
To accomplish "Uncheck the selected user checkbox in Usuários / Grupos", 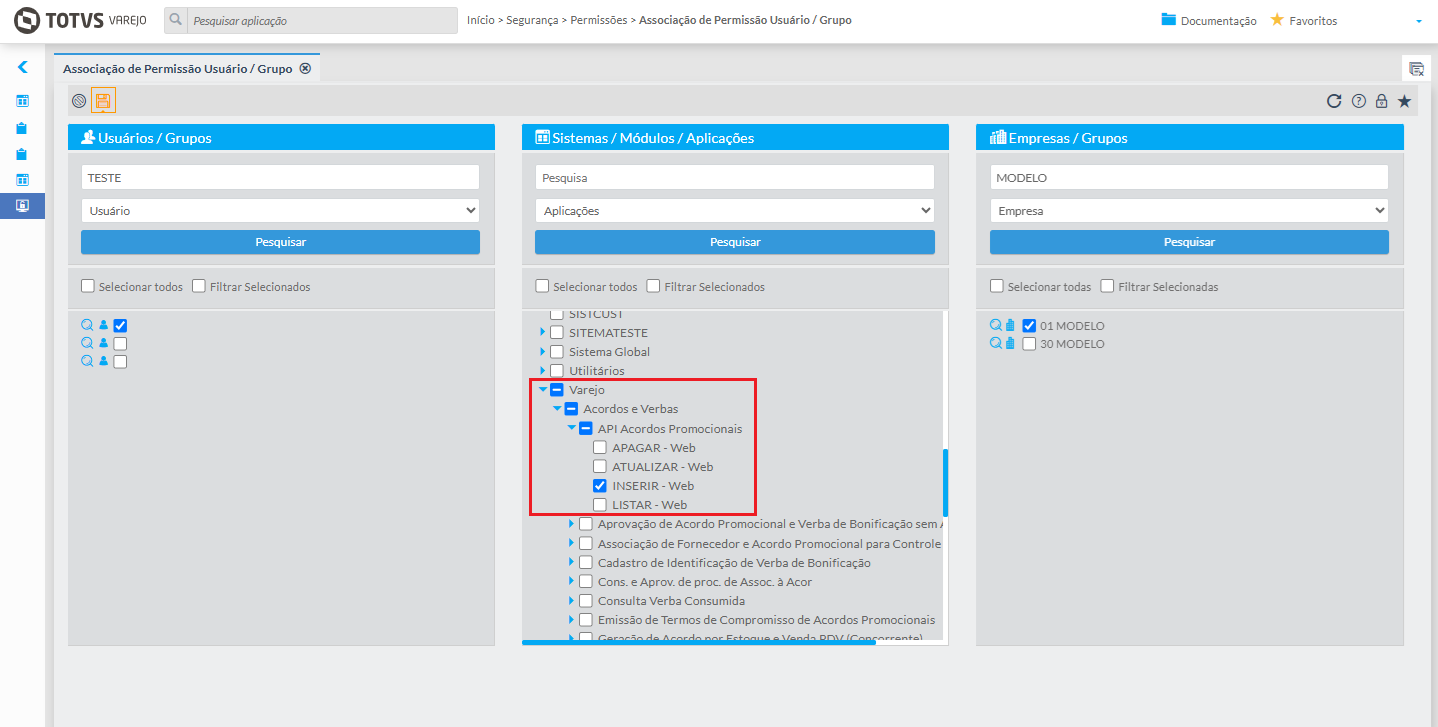I will [120, 325].
